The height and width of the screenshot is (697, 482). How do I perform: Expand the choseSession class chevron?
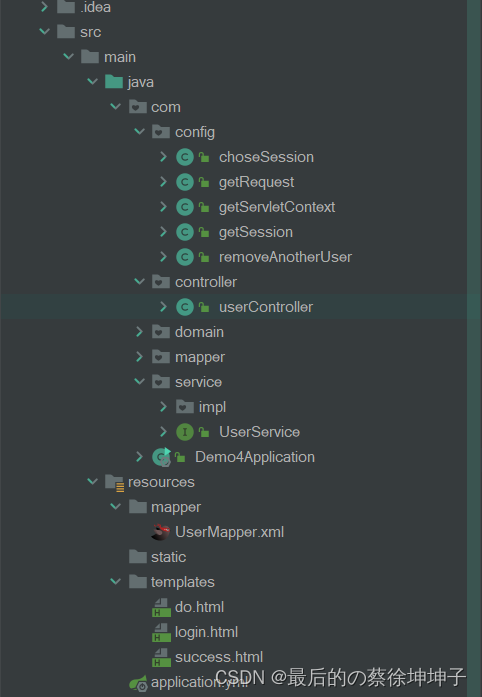(x=163, y=157)
